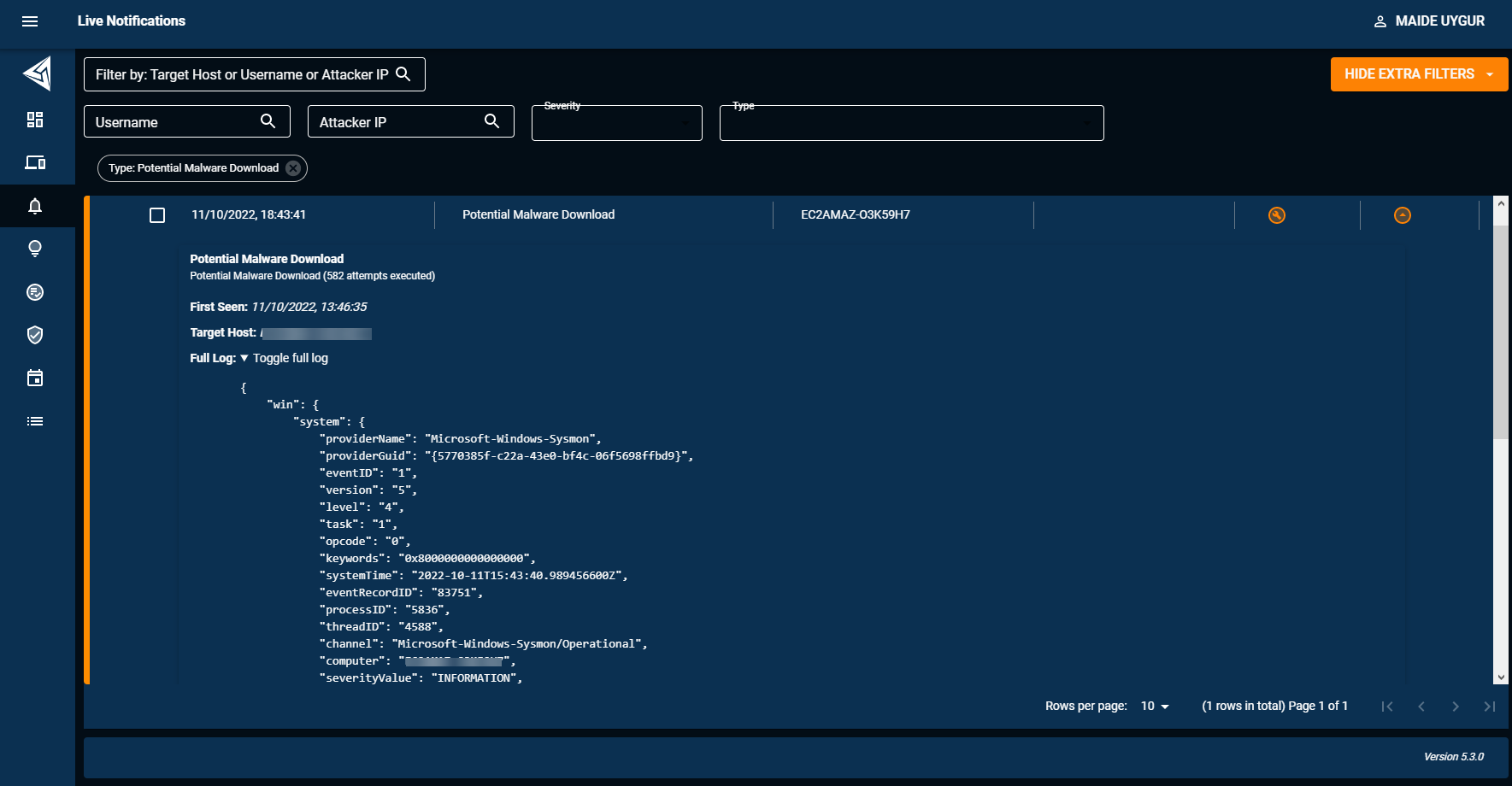Screen dimensions: 1512x786
Task: Focus the Username input field
Action: pos(187,121)
